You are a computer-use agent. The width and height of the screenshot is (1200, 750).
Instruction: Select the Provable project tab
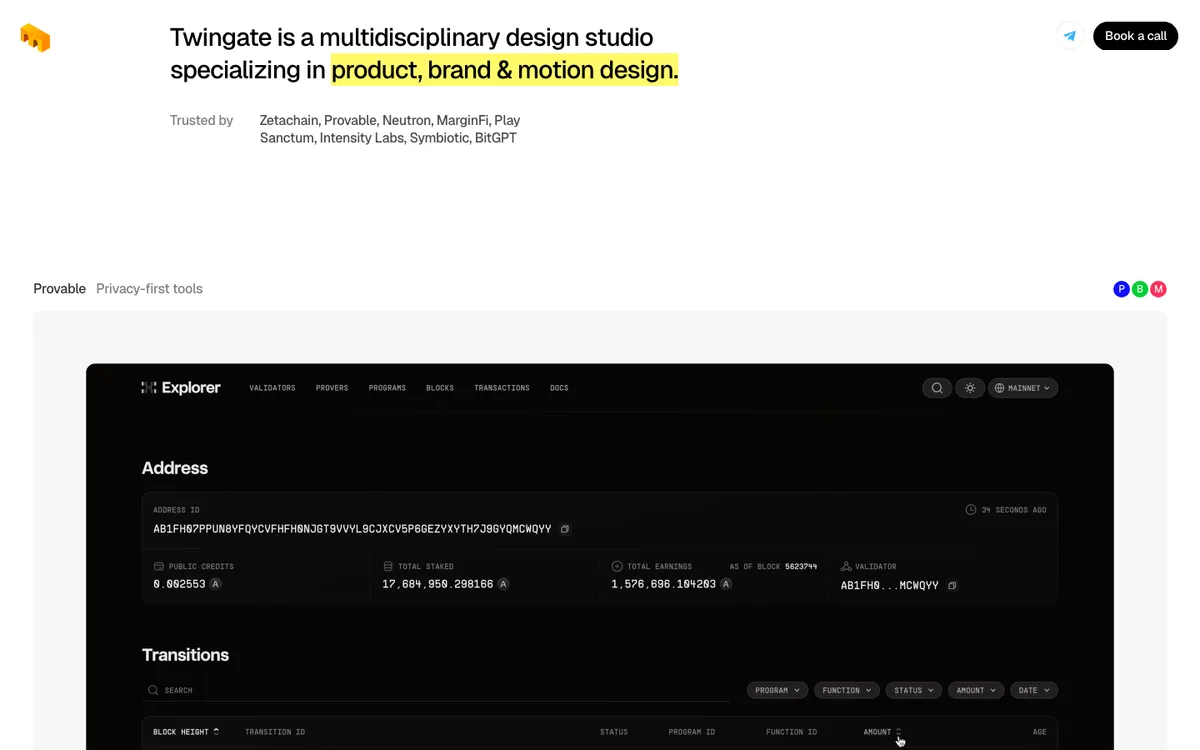60,289
